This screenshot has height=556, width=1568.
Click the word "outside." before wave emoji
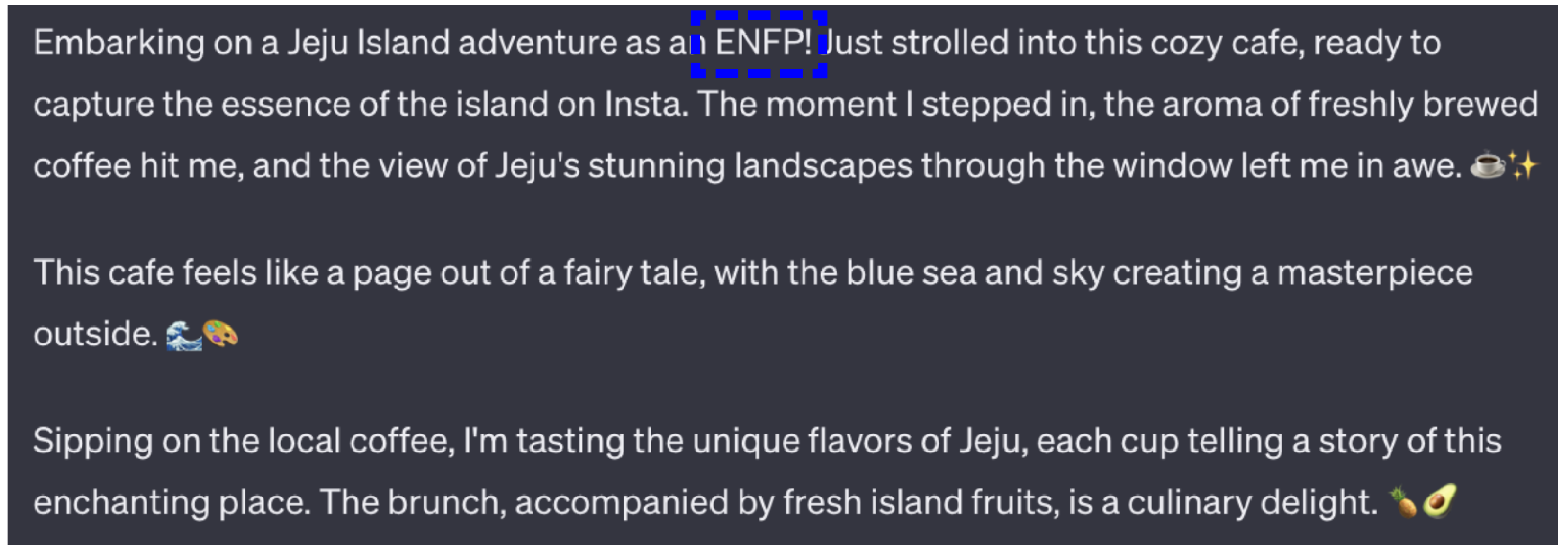coord(96,334)
